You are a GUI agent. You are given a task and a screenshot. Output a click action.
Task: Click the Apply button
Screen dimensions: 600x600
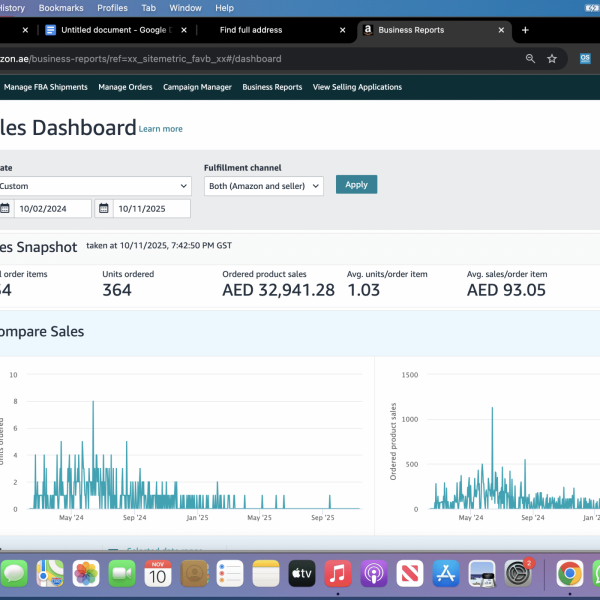coord(356,184)
